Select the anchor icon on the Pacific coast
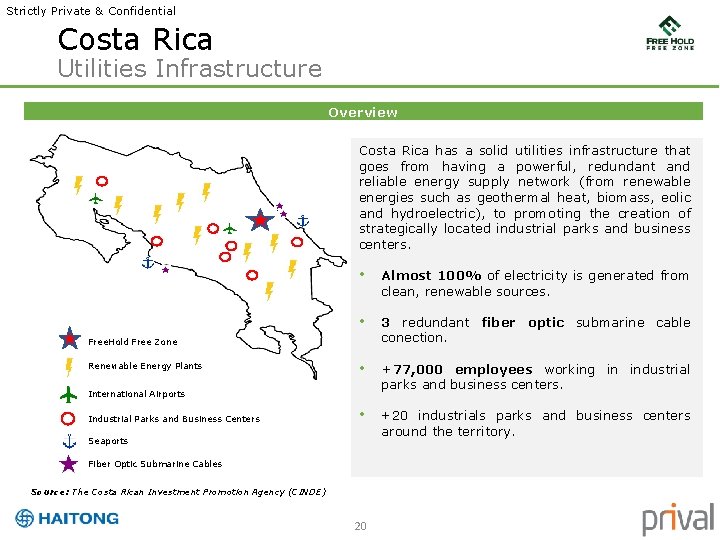 click(147, 262)
